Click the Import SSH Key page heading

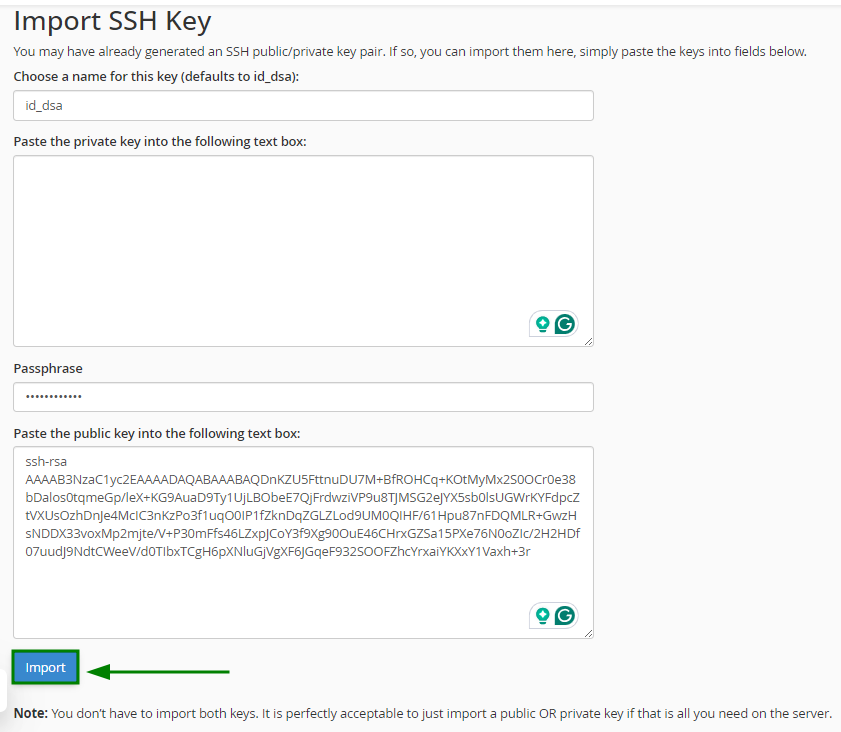112,20
